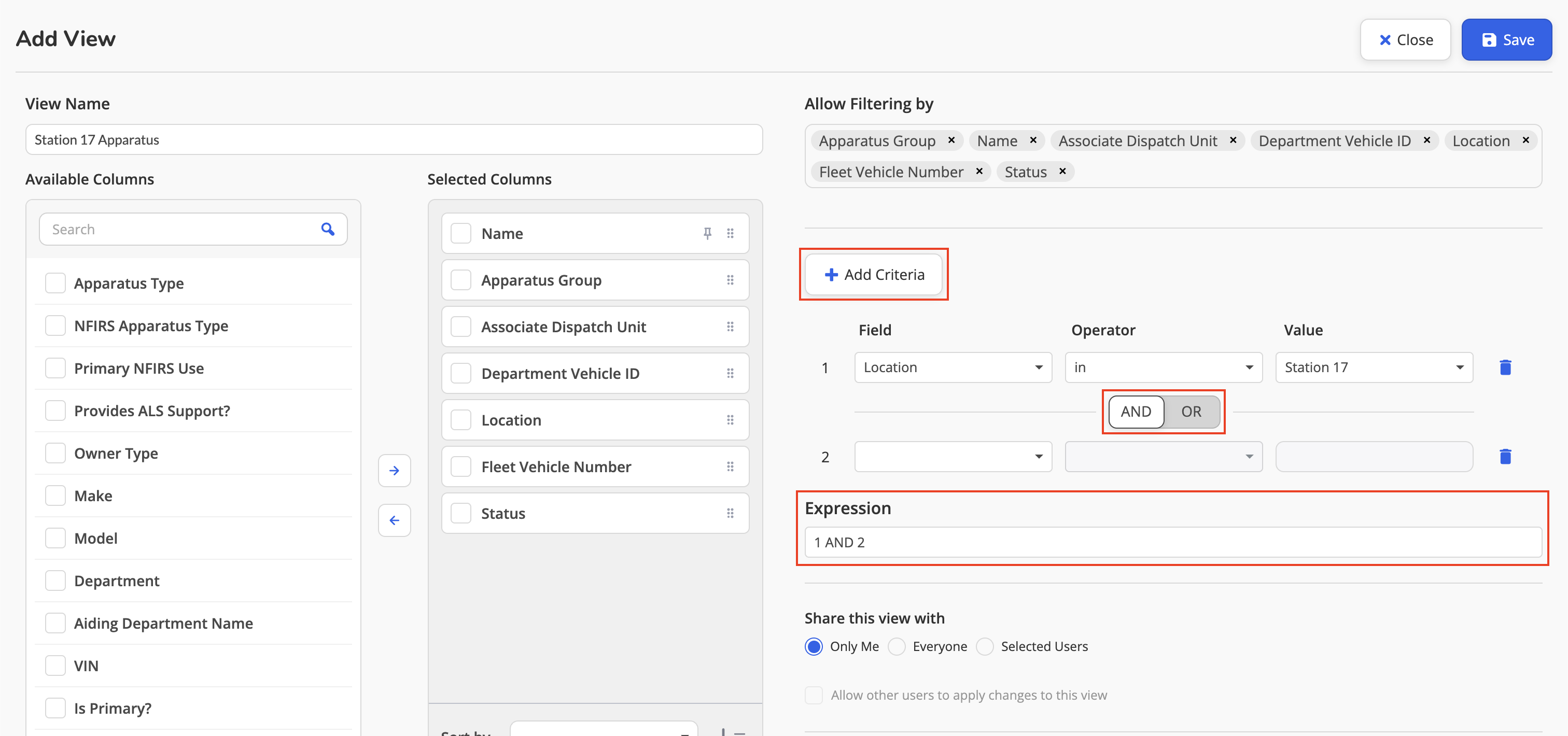This screenshot has width=1568, height=736.
Task: Delete criteria row 1 with trash icon
Action: 1505,367
